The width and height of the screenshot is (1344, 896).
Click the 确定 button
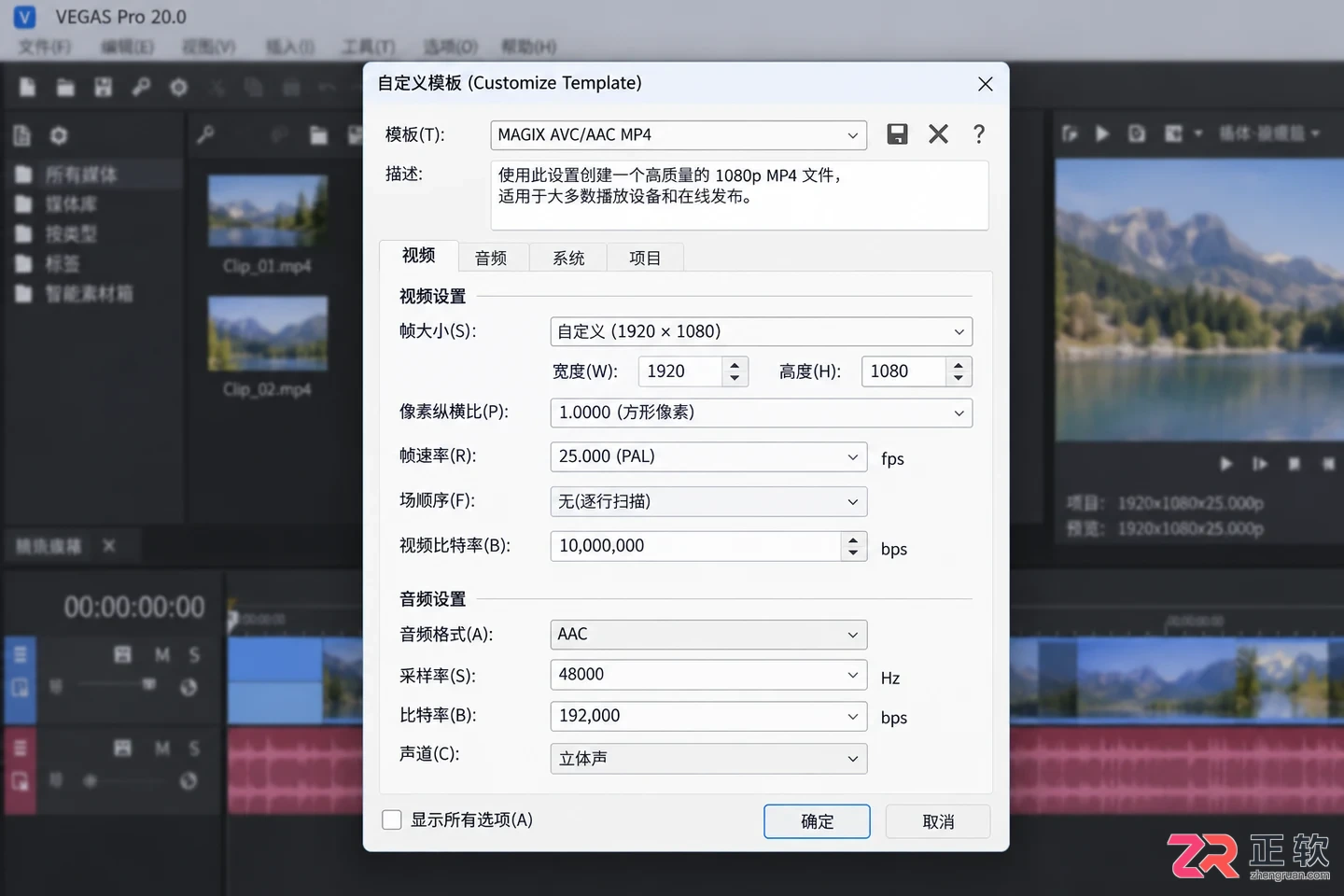pyautogui.click(x=817, y=821)
